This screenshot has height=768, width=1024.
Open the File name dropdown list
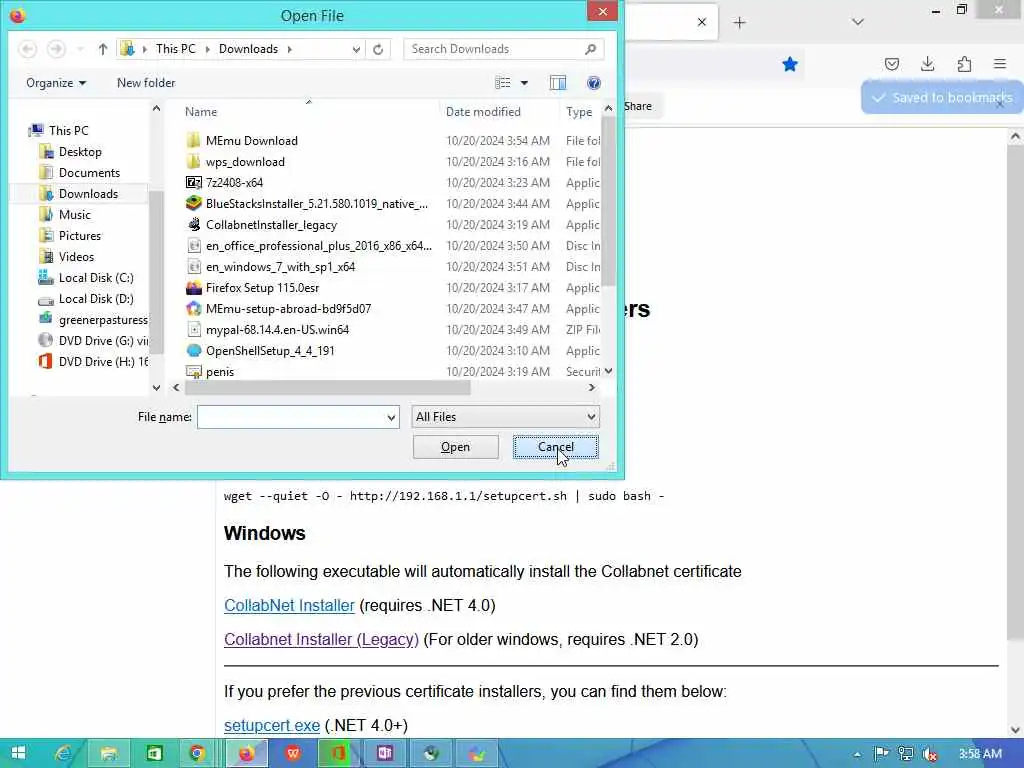click(x=391, y=417)
